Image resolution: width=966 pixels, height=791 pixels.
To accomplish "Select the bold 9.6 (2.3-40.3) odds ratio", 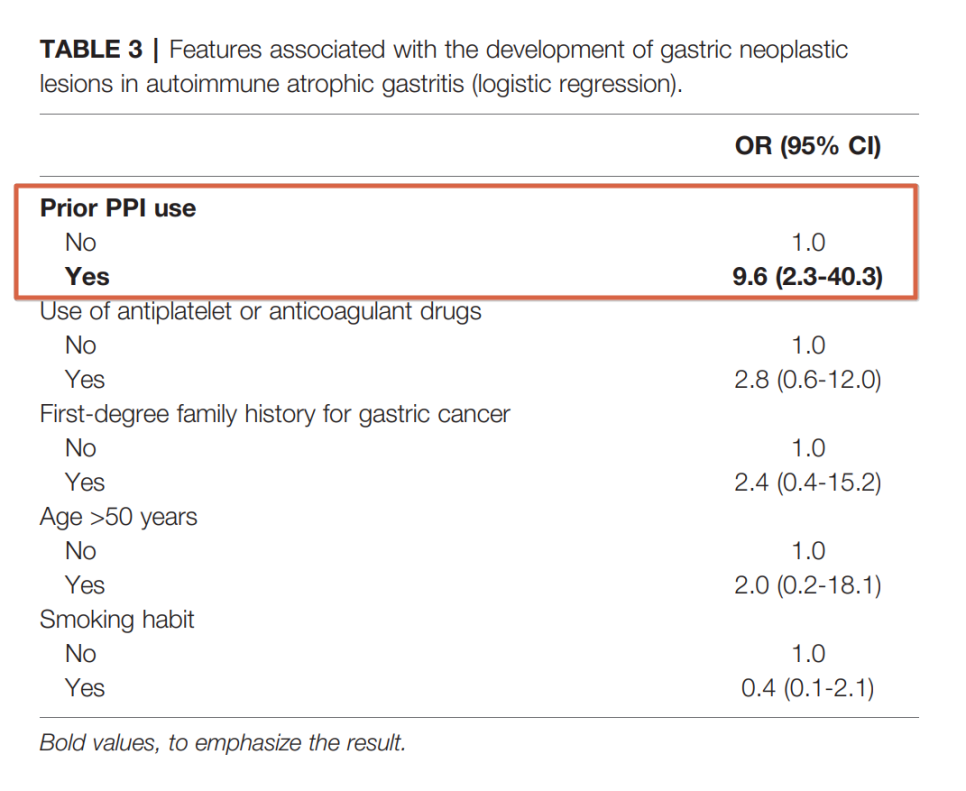I will [x=807, y=277].
